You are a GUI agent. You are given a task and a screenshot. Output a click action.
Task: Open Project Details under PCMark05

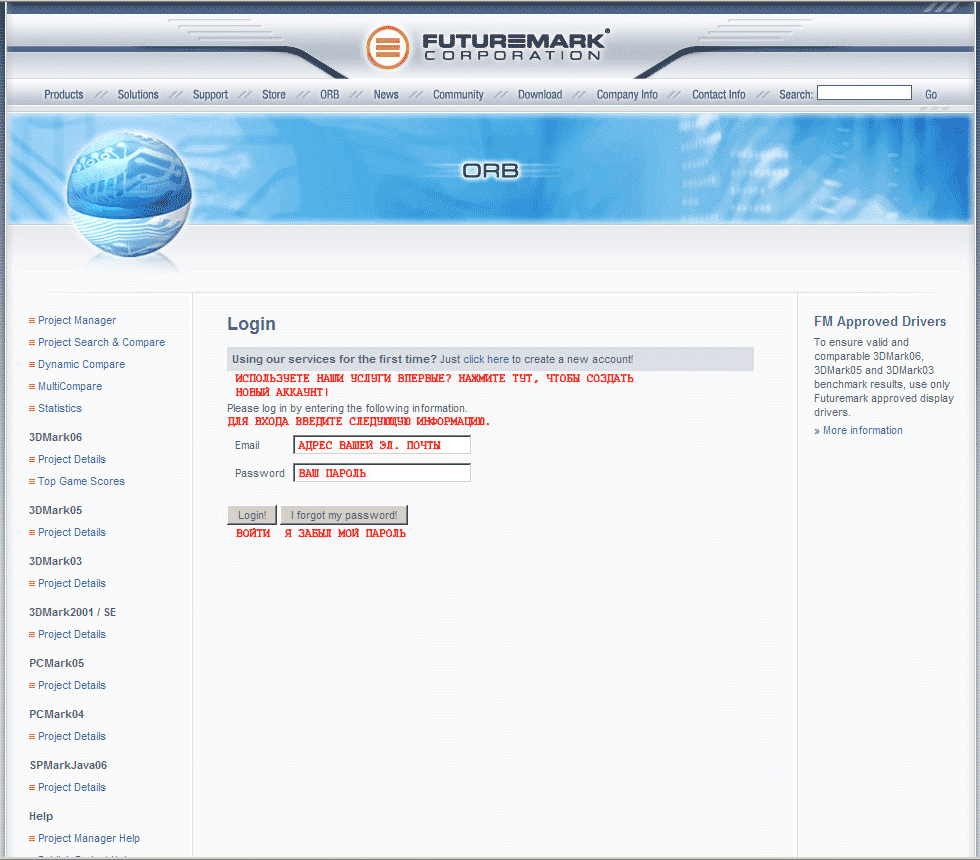(72, 685)
